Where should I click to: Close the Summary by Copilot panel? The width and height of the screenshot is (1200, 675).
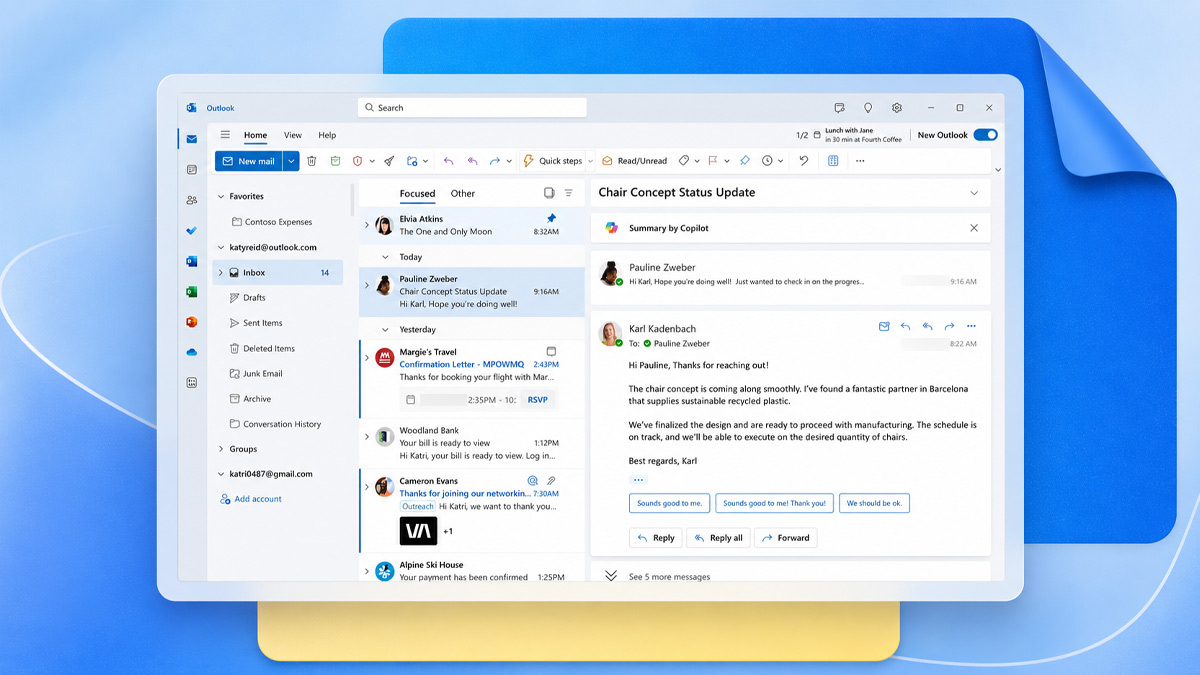click(x=974, y=228)
